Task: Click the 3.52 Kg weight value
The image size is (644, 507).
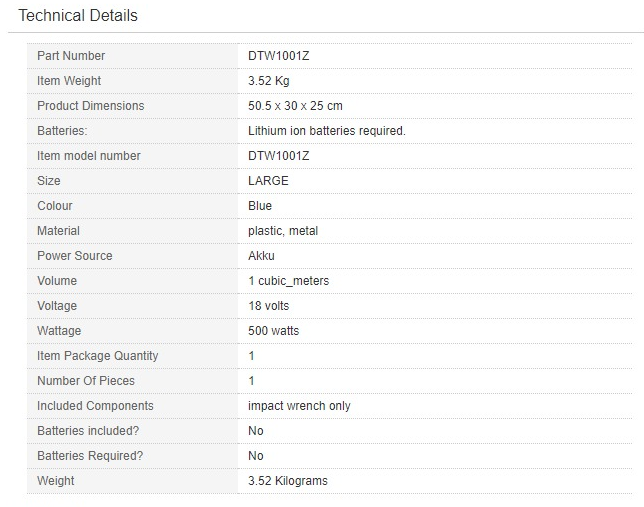Action: [269, 81]
